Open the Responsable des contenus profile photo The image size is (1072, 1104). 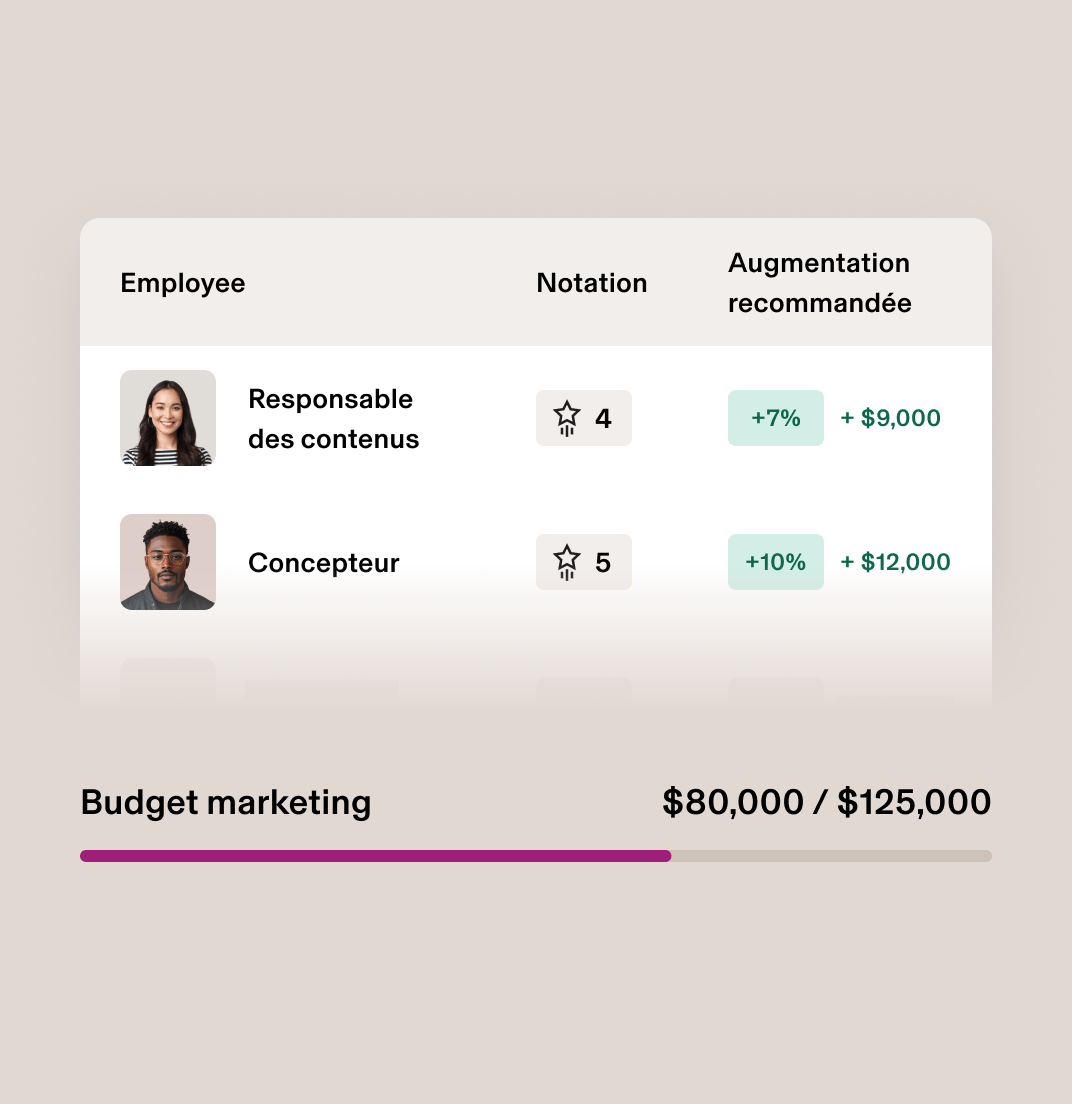coord(167,418)
